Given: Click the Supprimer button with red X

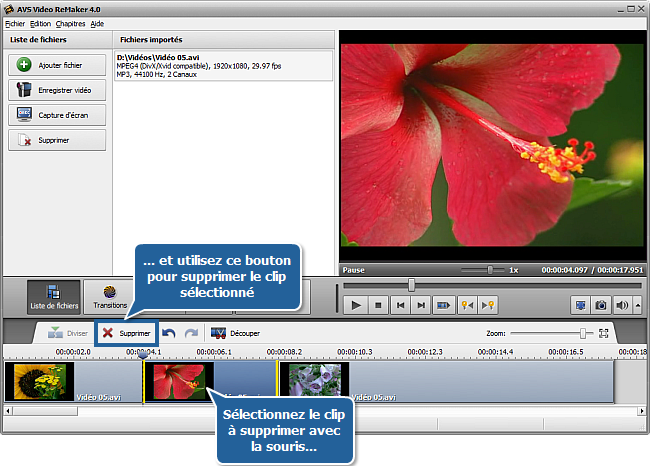Looking at the screenshot, I should tap(126, 333).
